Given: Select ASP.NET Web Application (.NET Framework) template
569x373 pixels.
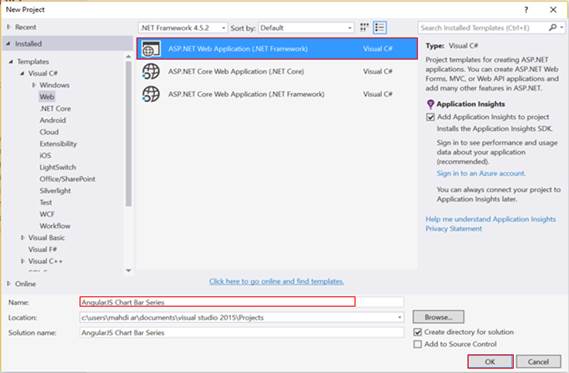Looking at the screenshot, I should (x=277, y=49).
